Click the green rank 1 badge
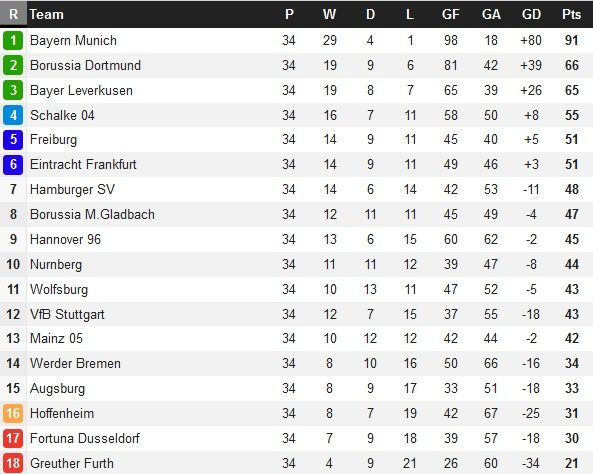Viewport: 593px width, 474px height. 13,40
